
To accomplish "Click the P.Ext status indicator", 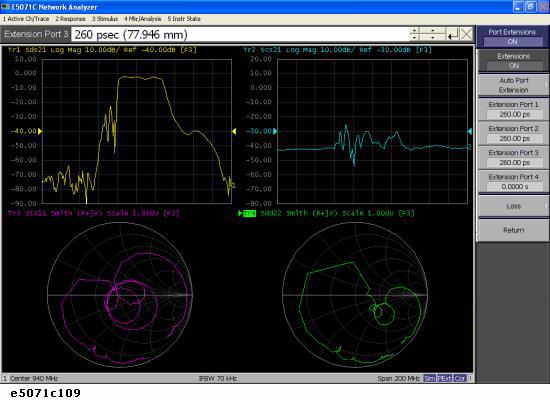I will click(444, 378).
